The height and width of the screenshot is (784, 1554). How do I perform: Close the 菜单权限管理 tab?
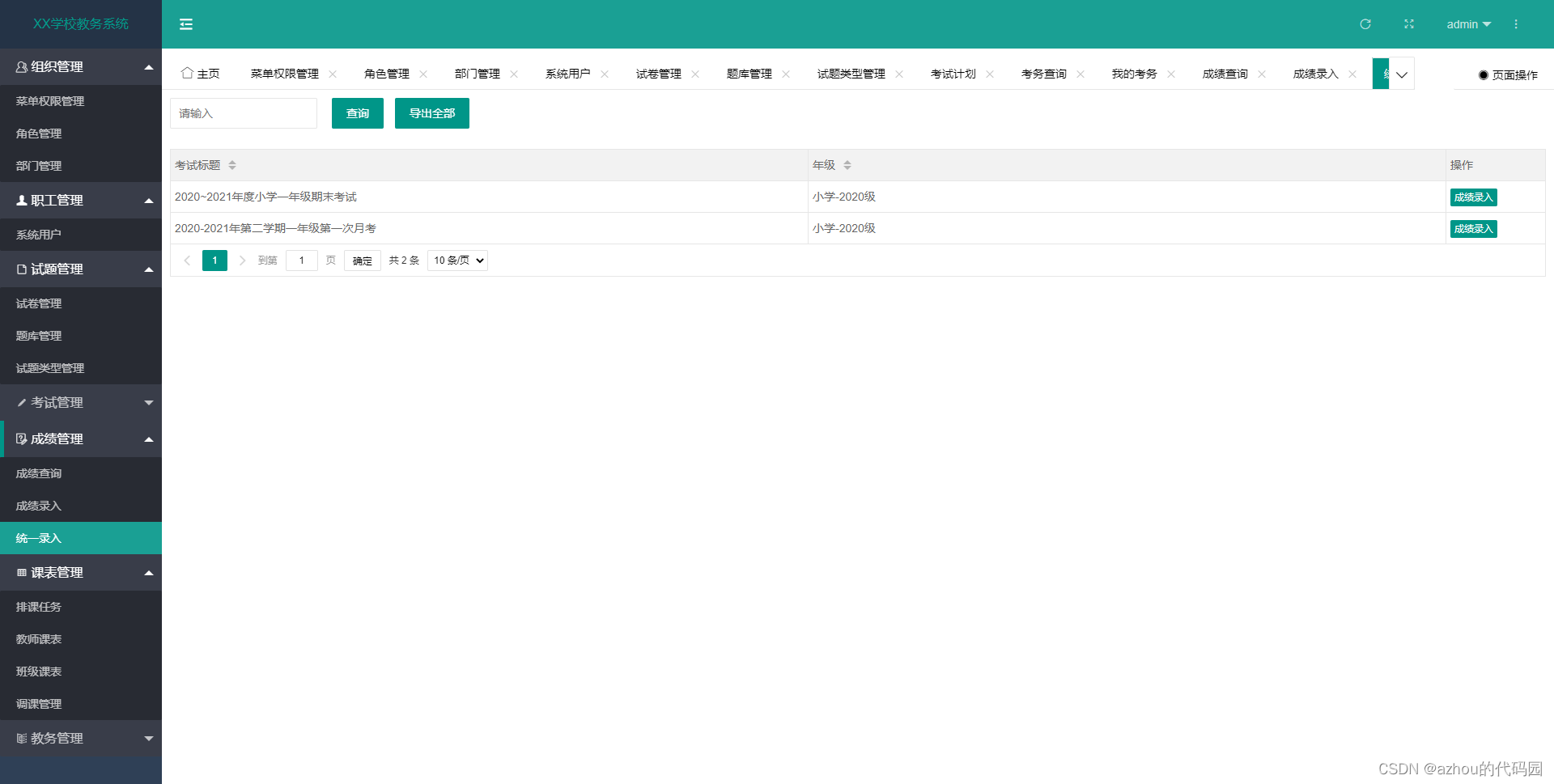333,74
